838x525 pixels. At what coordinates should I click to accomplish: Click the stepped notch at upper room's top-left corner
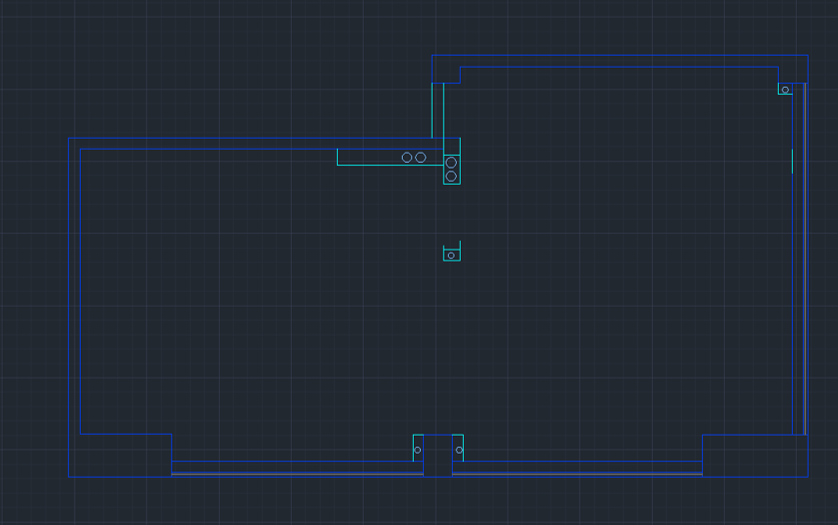[446, 75]
